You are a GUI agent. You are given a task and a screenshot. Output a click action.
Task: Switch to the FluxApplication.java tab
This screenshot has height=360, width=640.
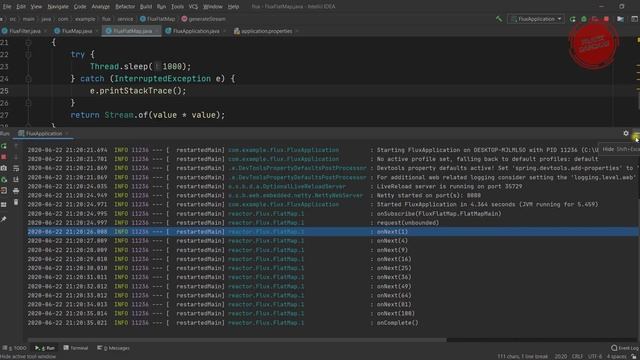tap(196, 31)
